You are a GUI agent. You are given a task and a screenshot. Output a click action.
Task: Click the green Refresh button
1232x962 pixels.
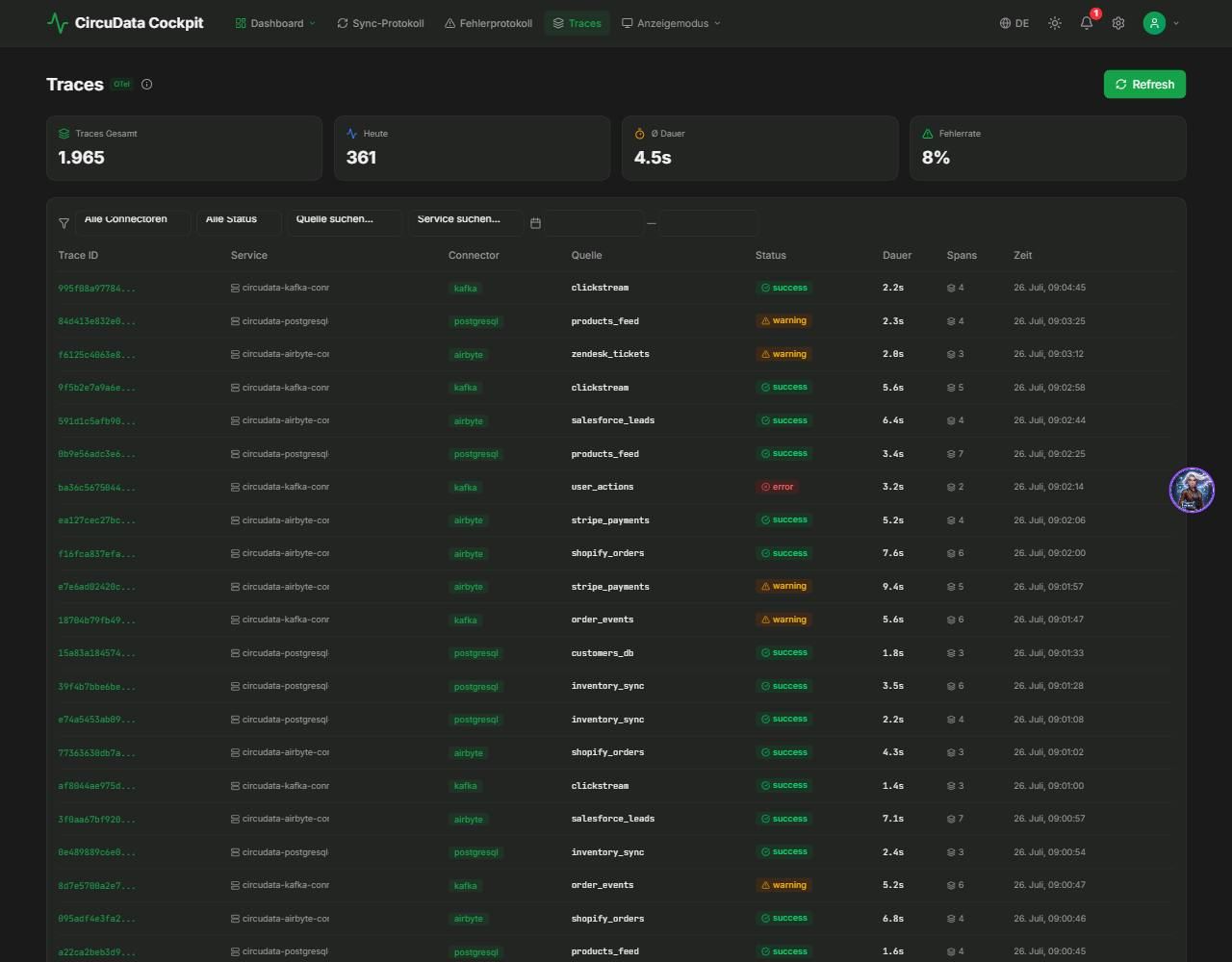(1144, 85)
